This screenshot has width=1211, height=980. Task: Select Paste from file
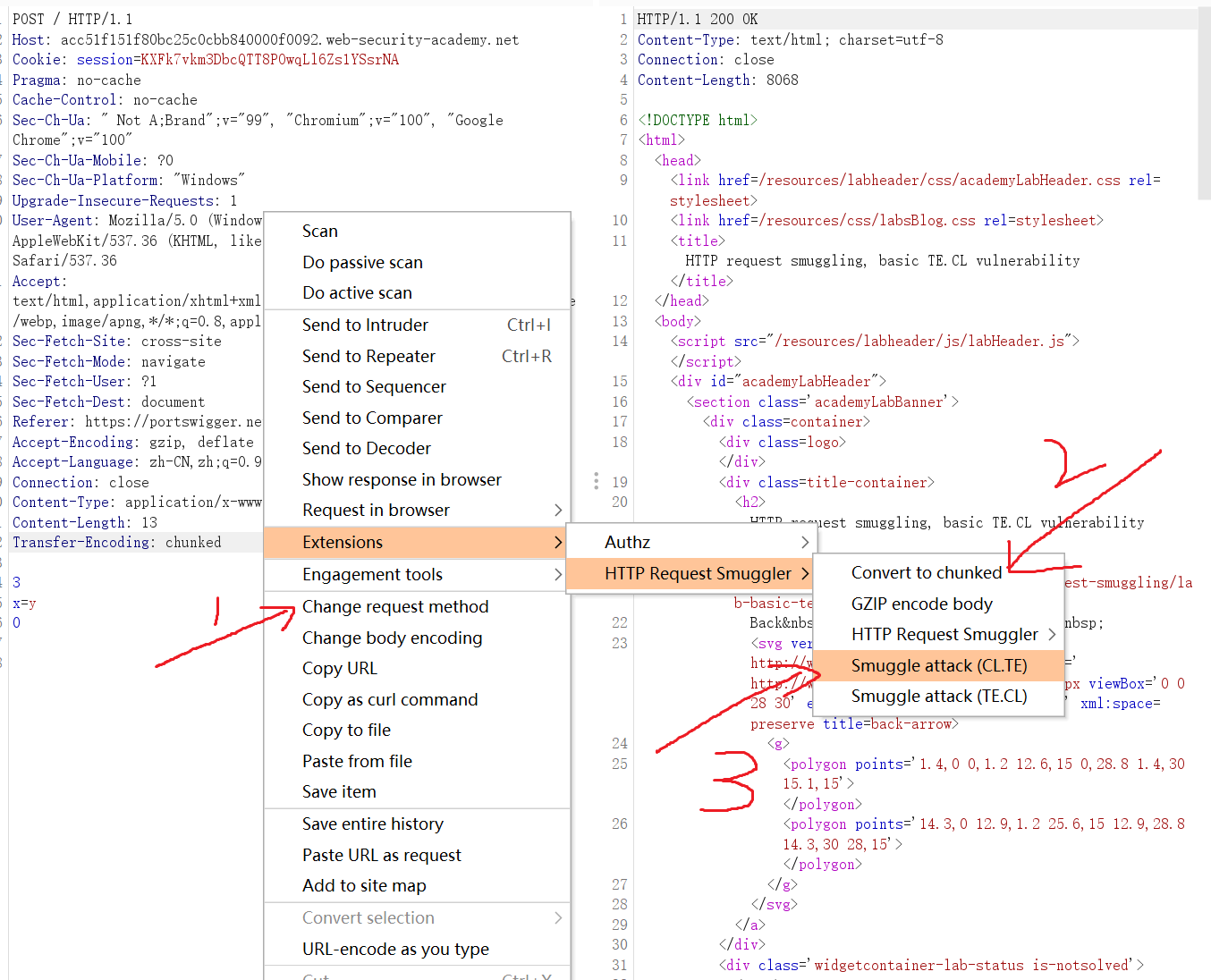[x=417, y=761]
